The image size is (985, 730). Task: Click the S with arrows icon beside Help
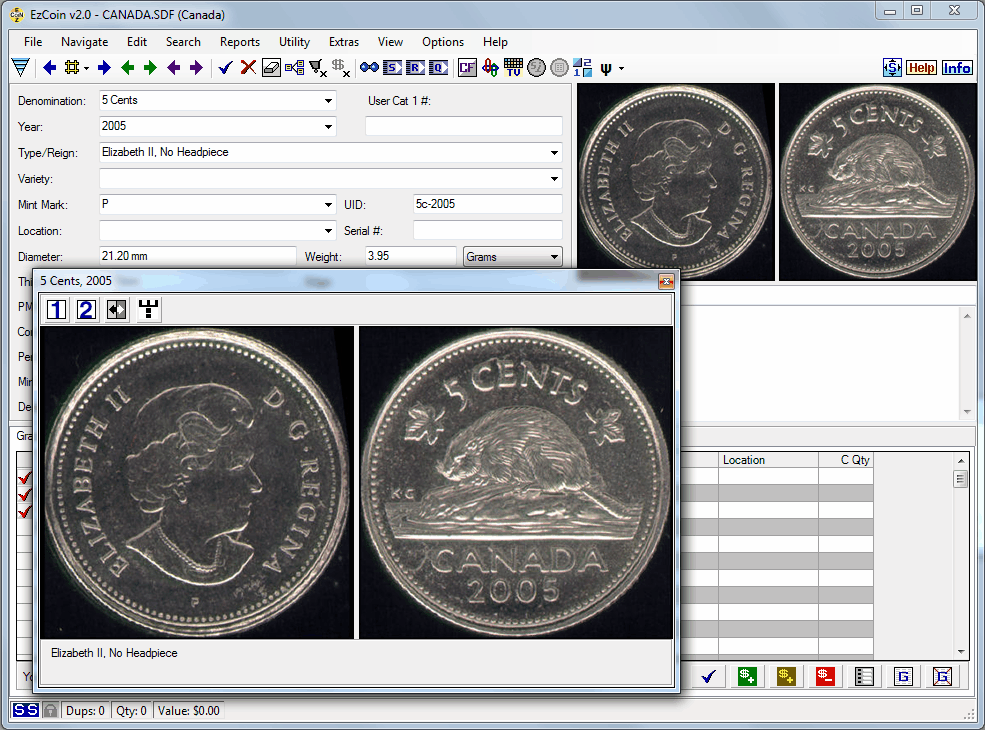(x=892, y=68)
